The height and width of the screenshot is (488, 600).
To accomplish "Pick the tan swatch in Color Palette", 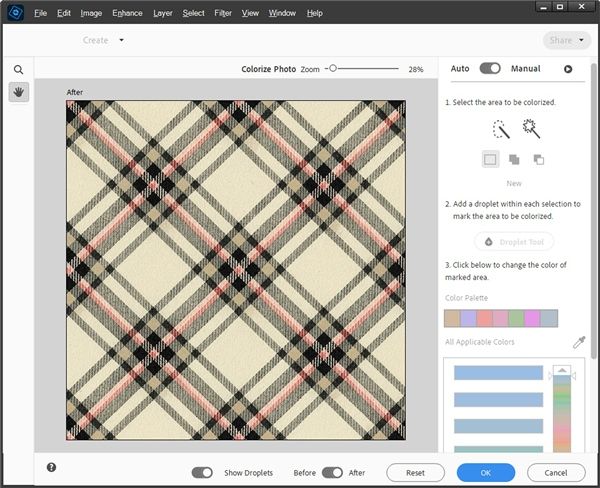I will [452, 318].
